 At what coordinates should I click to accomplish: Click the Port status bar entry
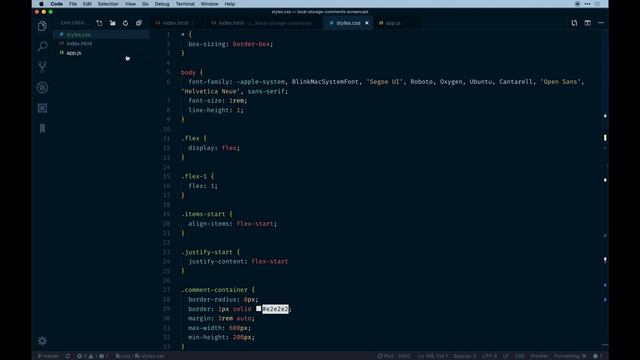pos(394,356)
